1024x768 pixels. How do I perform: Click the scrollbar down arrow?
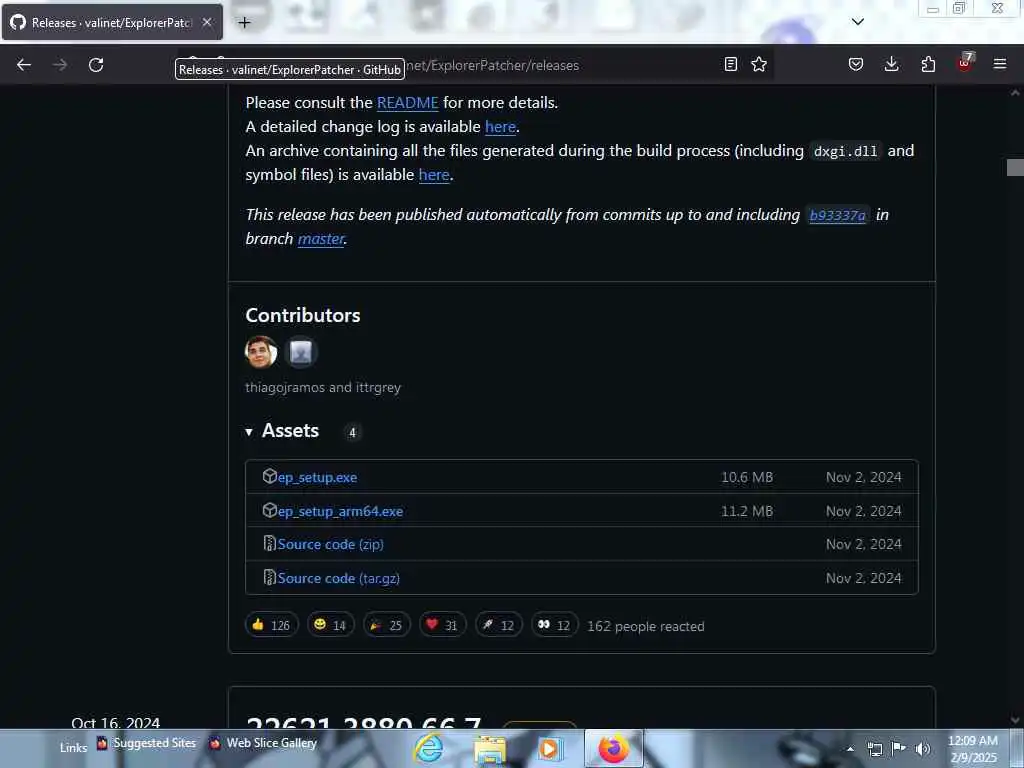(1015, 720)
